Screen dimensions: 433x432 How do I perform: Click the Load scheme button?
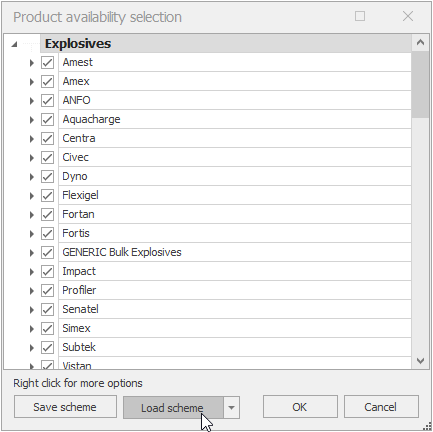[x=173, y=407]
